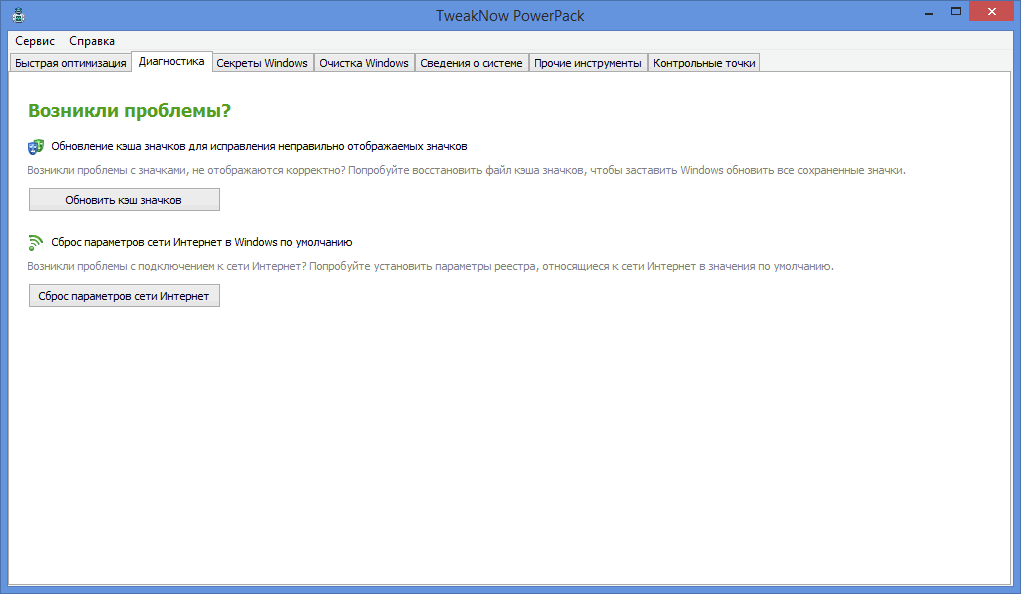Maximize the TweakNow PowerPack window
Image resolution: width=1021 pixels, height=594 pixels.
956,12
